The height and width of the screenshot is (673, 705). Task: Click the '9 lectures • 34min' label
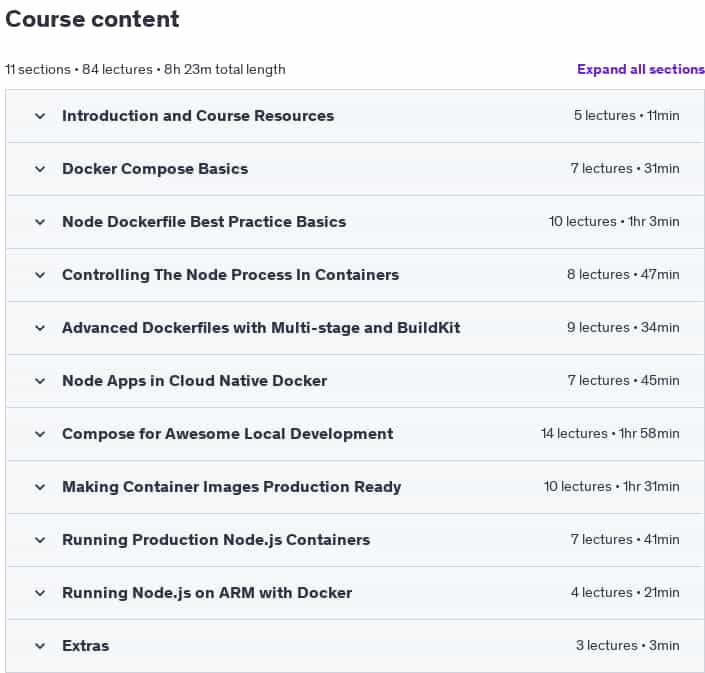point(623,328)
